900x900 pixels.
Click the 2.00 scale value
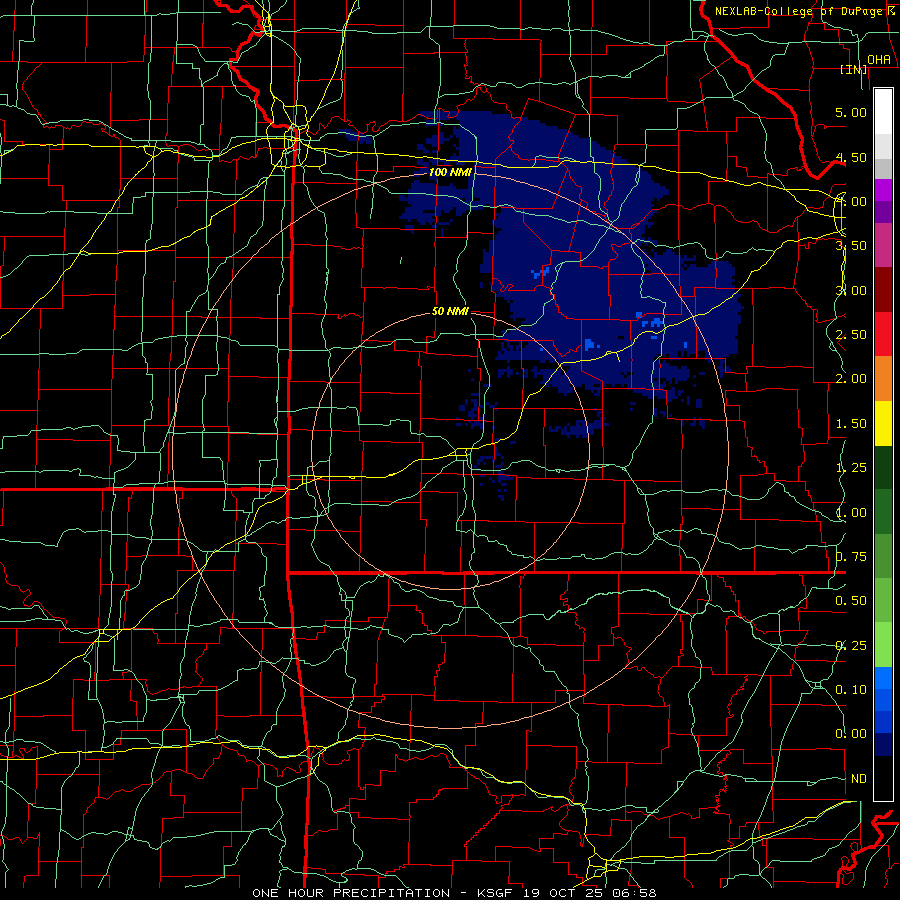tap(851, 379)
